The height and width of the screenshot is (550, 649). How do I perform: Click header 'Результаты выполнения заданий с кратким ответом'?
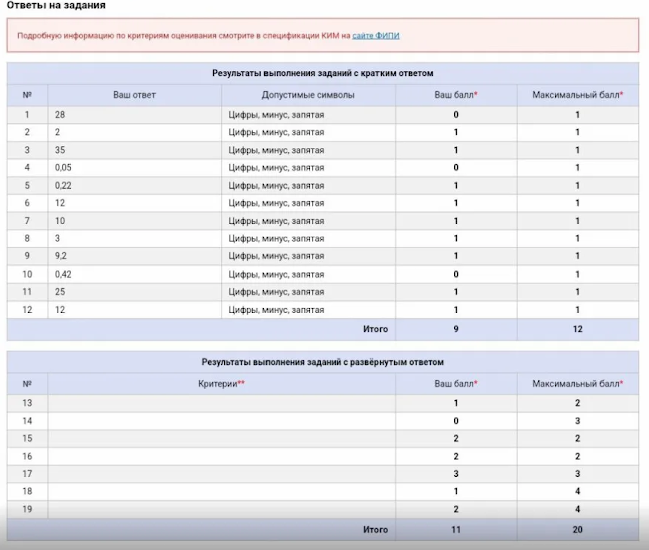[323, 73]
